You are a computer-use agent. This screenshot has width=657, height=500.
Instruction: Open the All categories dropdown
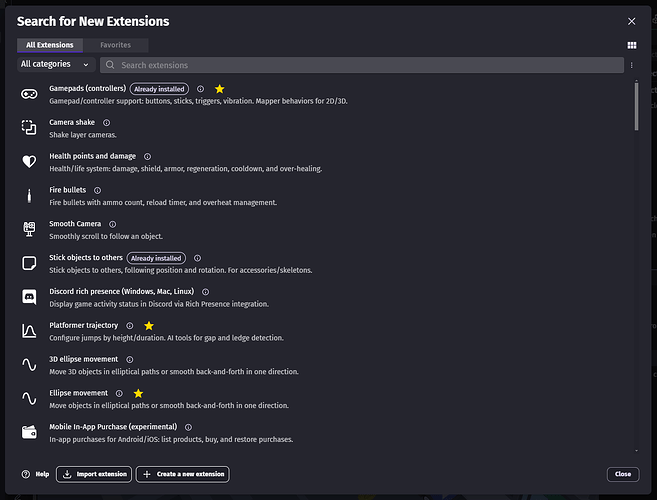pyautogui.click(x=56, y=64)
